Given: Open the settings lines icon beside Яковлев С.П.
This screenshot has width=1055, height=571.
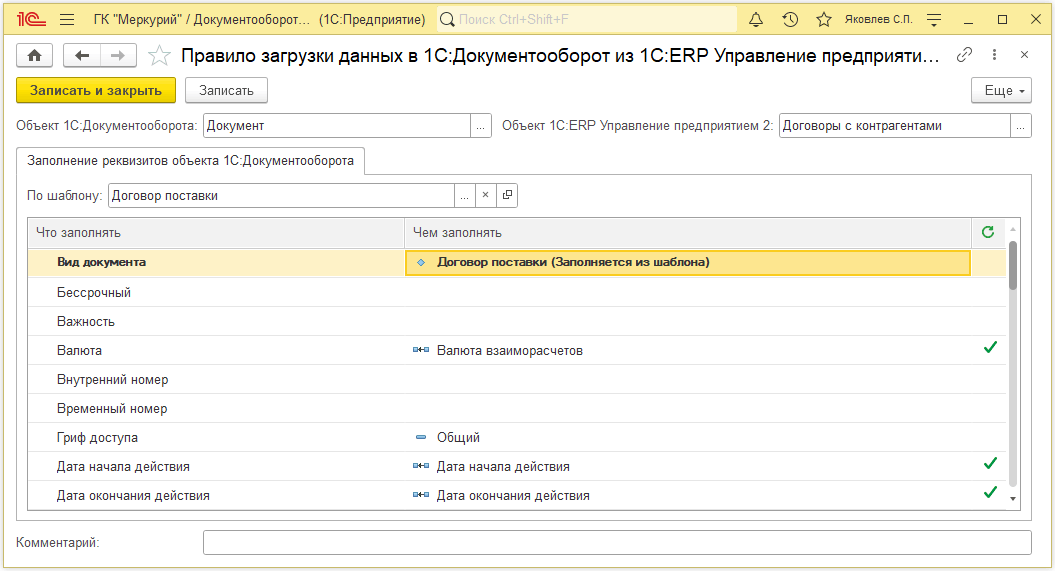Looking at the screenshot, I should (934, 20).
